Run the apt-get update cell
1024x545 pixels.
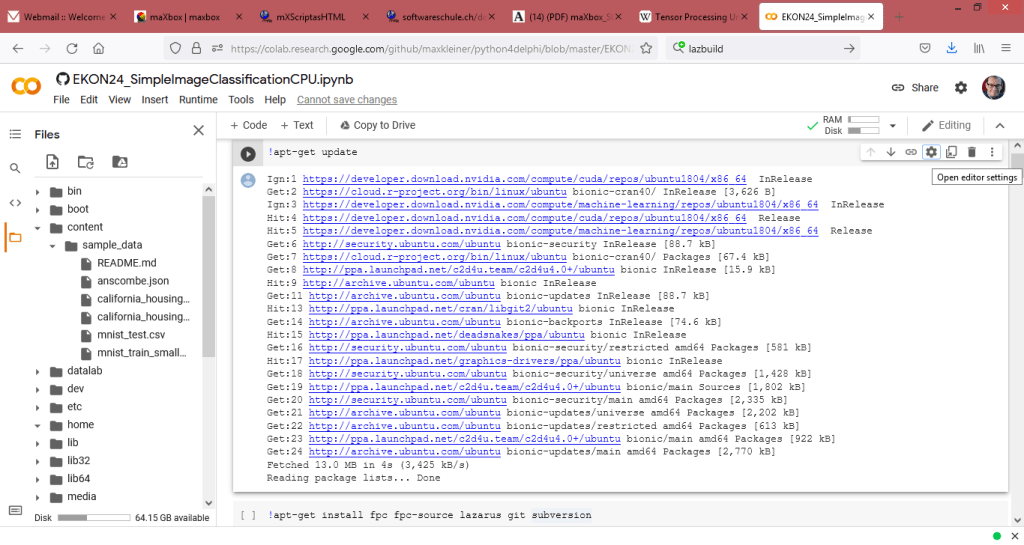tap(248, 154)
